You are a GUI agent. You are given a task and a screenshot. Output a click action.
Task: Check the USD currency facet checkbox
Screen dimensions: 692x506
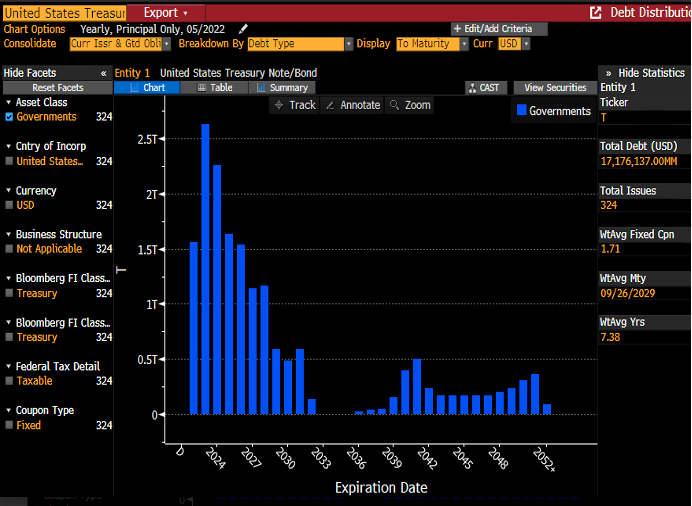tap(9, 205)
